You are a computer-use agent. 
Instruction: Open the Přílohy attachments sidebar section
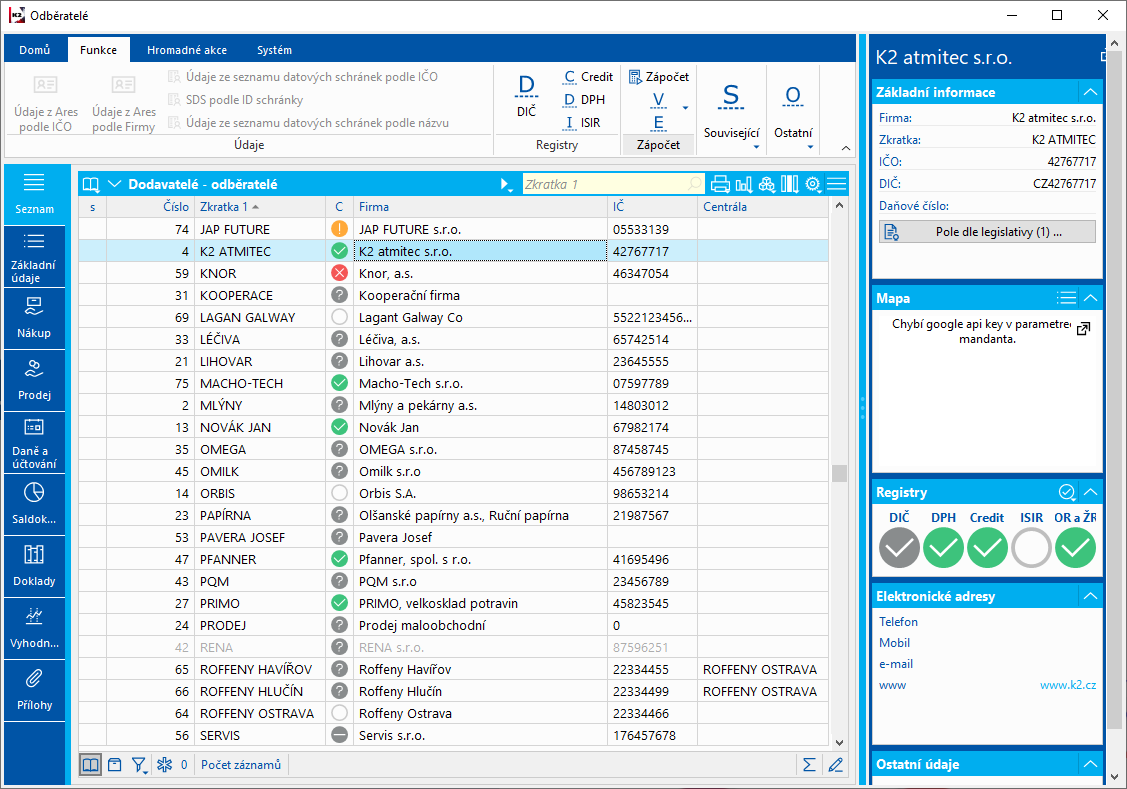(34, 689)
